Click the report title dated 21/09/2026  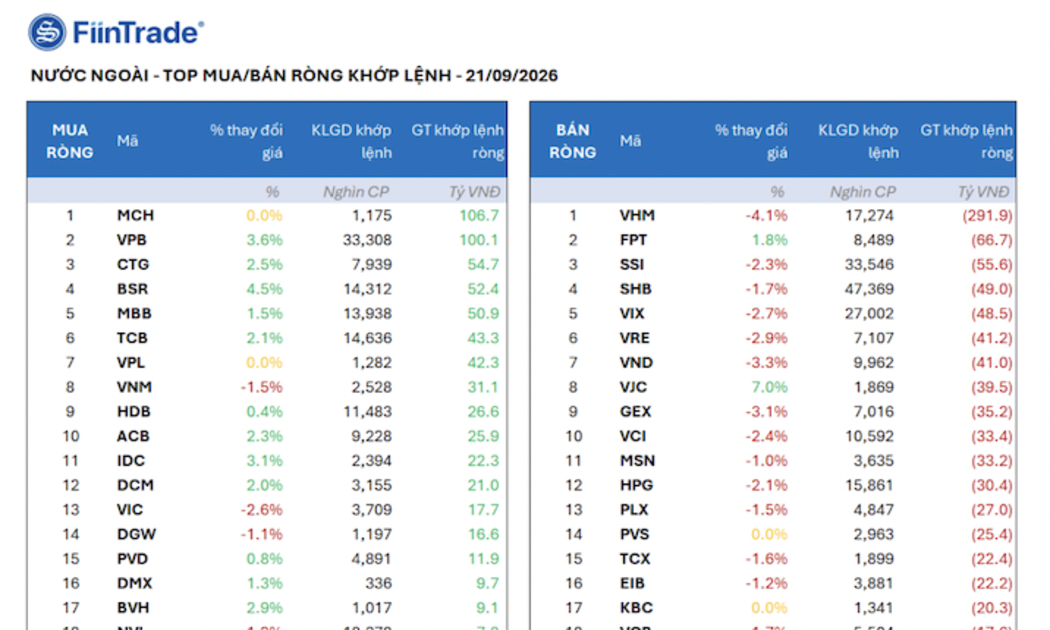(294, 76)
